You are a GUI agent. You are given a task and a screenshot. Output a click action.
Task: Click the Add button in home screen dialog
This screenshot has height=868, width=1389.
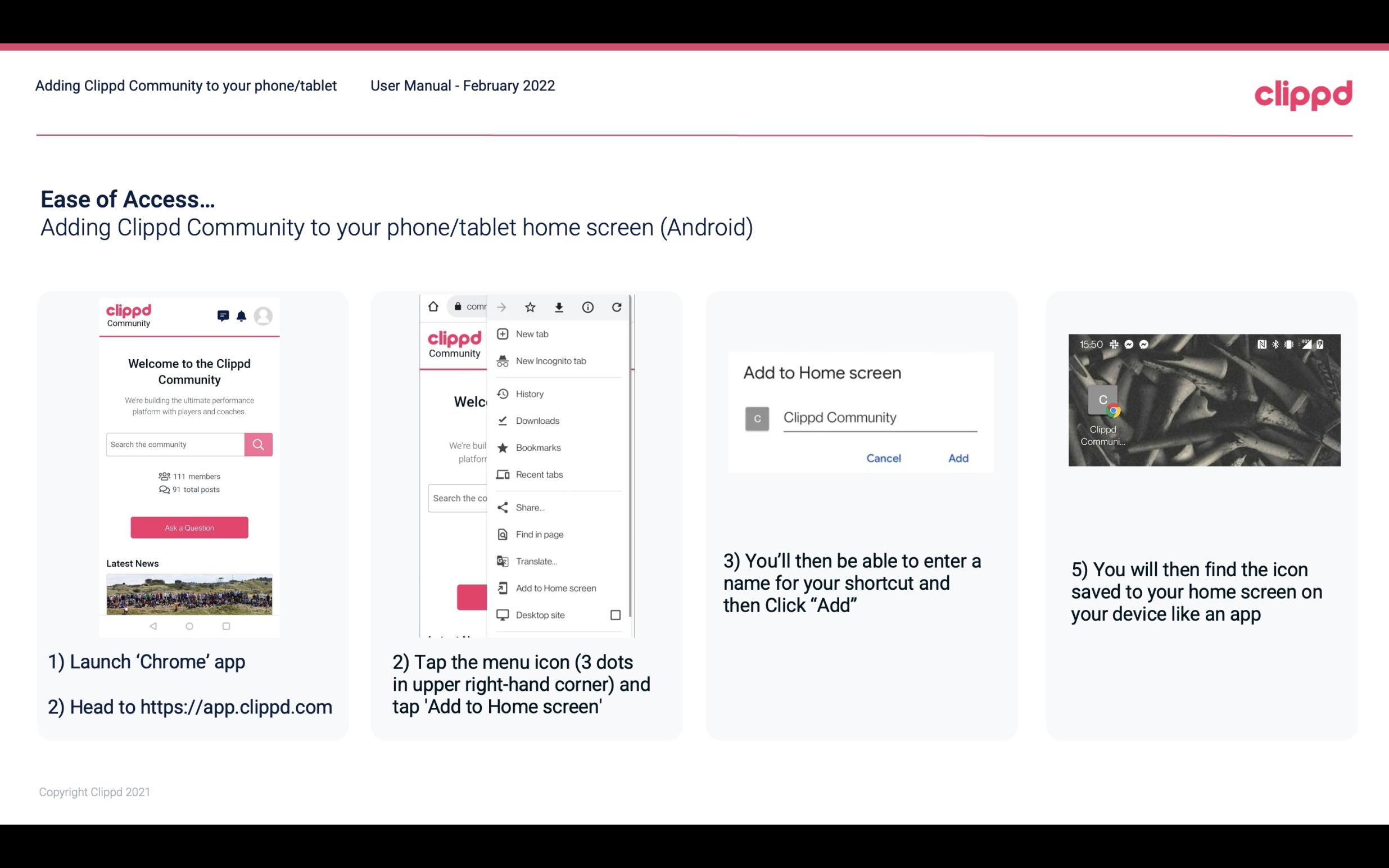[957, 458]
